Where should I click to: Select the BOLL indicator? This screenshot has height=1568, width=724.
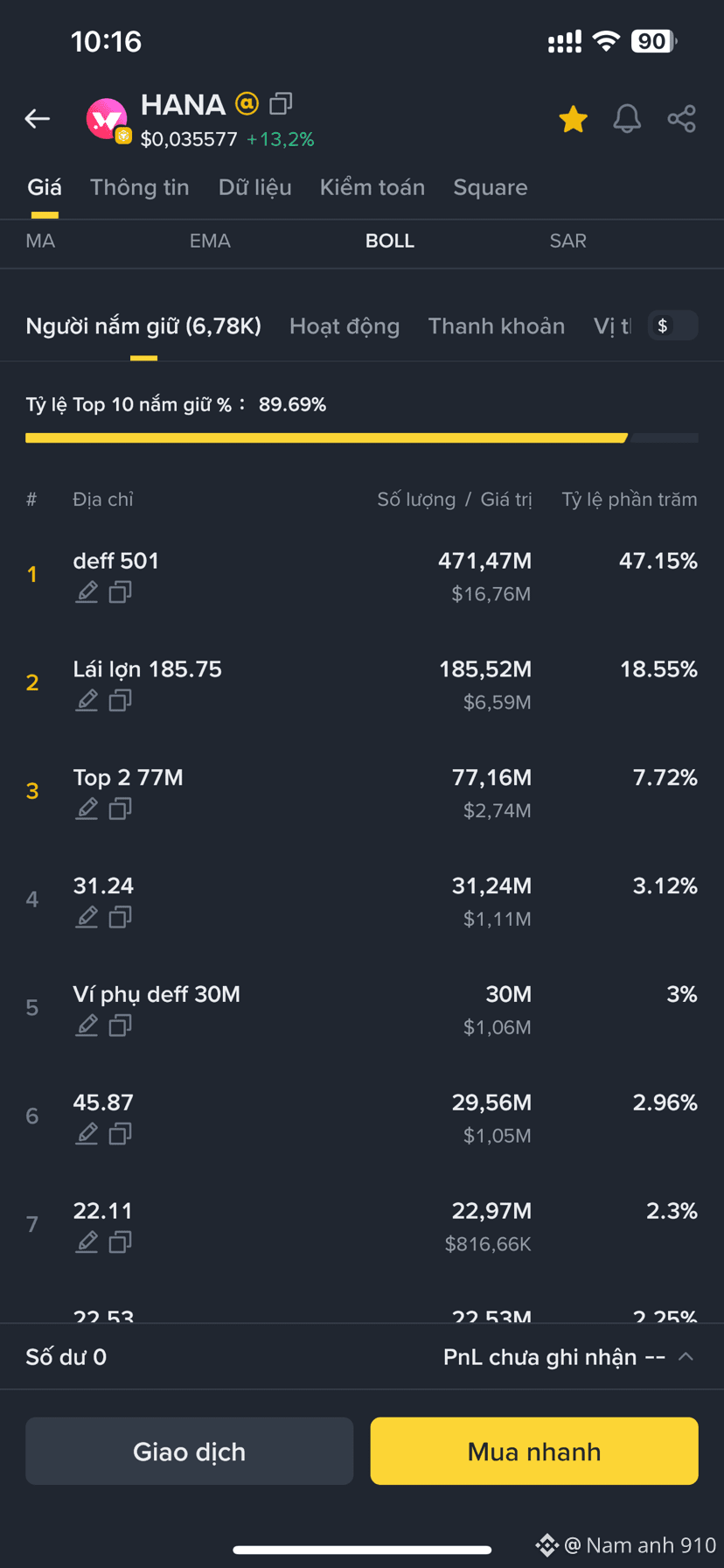[x=390, y=241]
